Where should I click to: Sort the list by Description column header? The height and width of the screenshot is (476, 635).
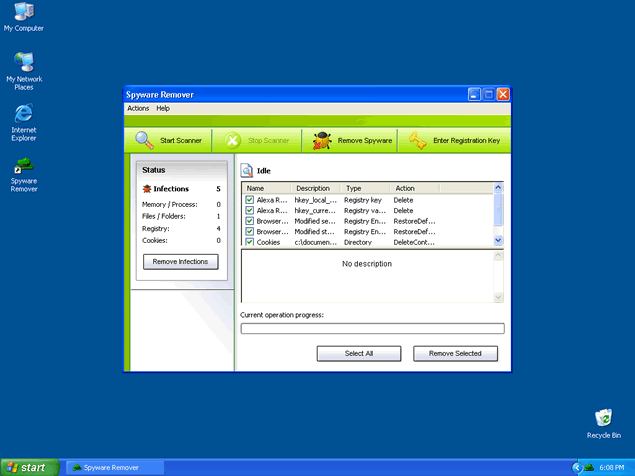tap(316, 188)
